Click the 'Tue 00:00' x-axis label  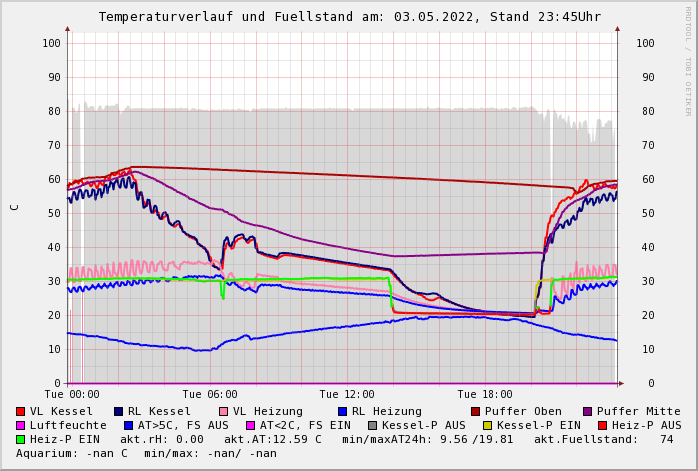click(x=72, y=394)
